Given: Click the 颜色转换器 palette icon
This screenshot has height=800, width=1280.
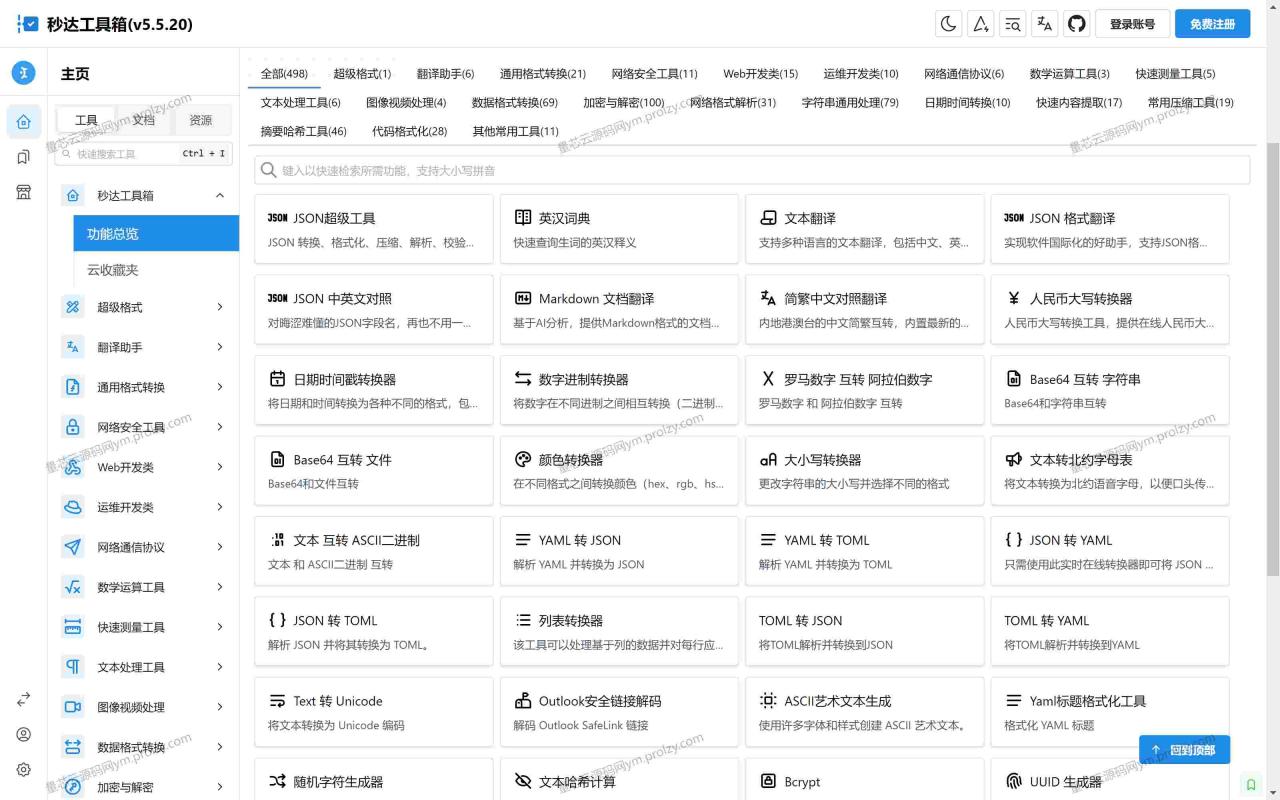Looking at the screenshot, I should [x=522, y=460].
